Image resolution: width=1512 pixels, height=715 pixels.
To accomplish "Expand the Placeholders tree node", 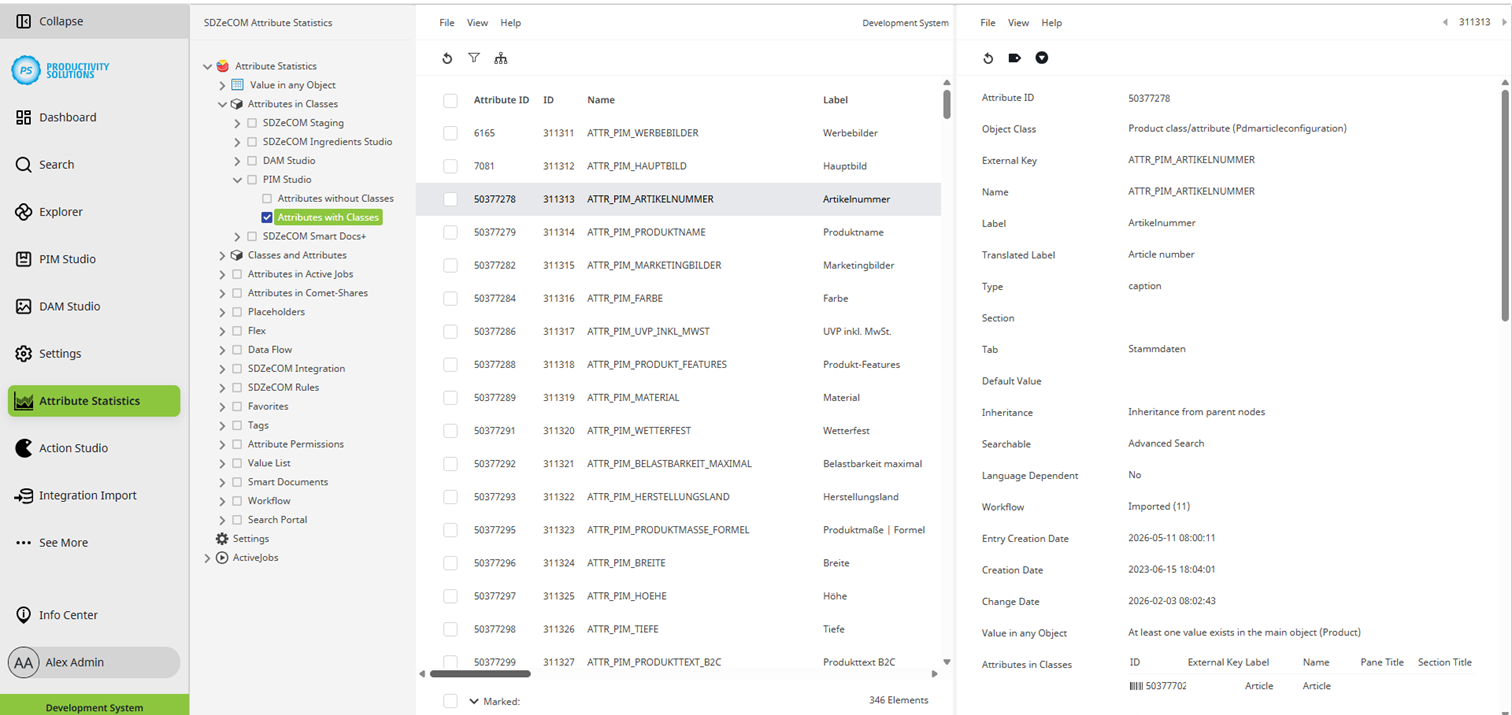I will (223, 312).
